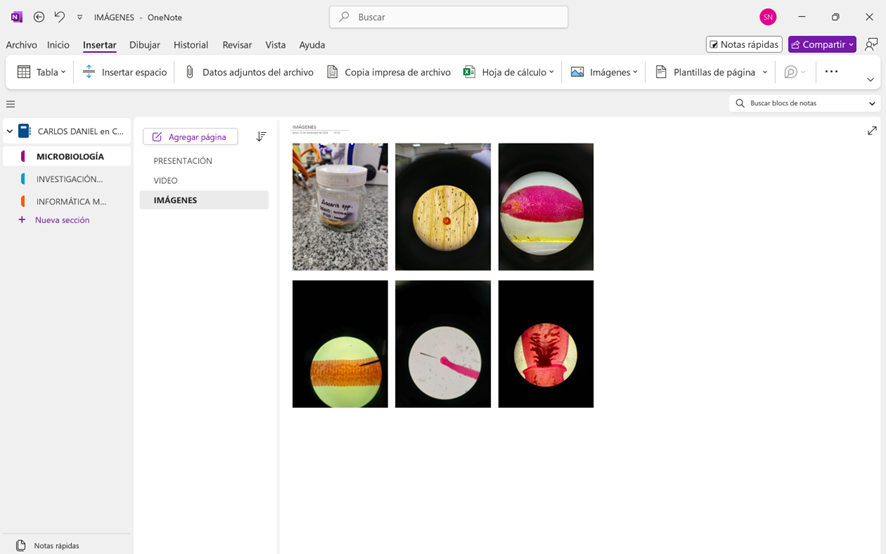This screenshot has height=554, width=886.
Task: Attach a file with Datos adjuntos del archivo
Action: [x=249, y=72]
